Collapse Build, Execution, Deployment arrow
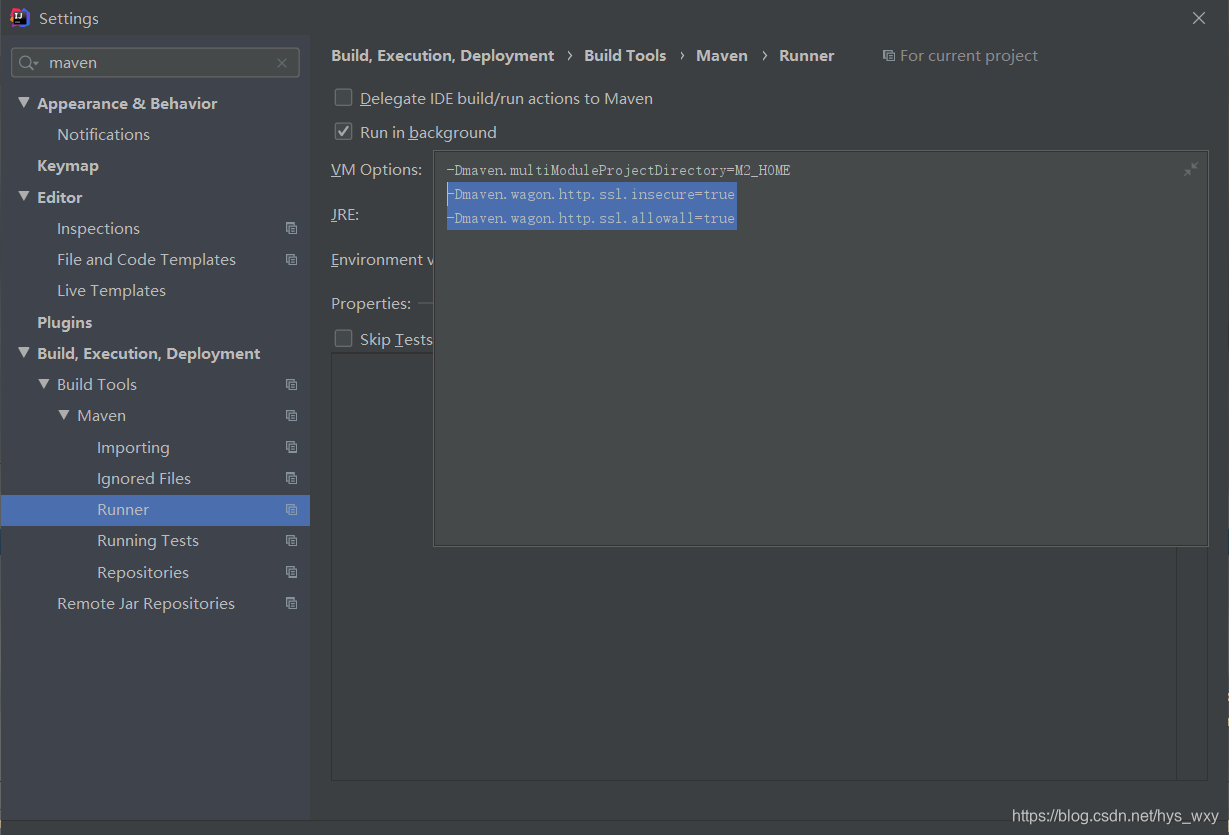 click(24, 353)
